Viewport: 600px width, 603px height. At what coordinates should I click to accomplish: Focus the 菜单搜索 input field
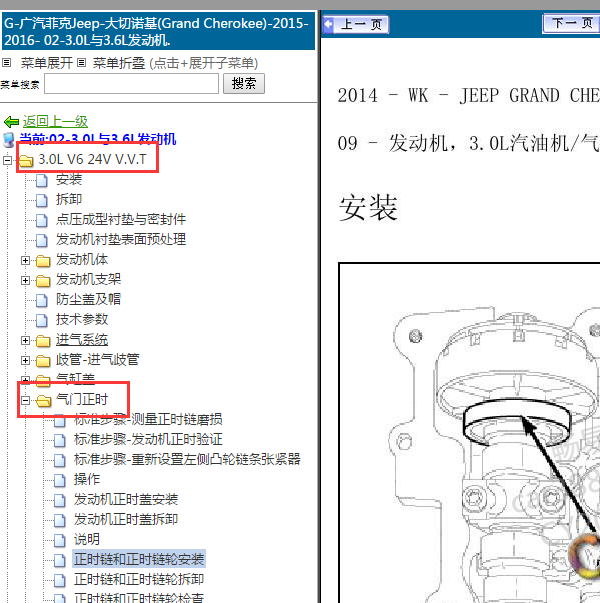(x=131, y=83)
